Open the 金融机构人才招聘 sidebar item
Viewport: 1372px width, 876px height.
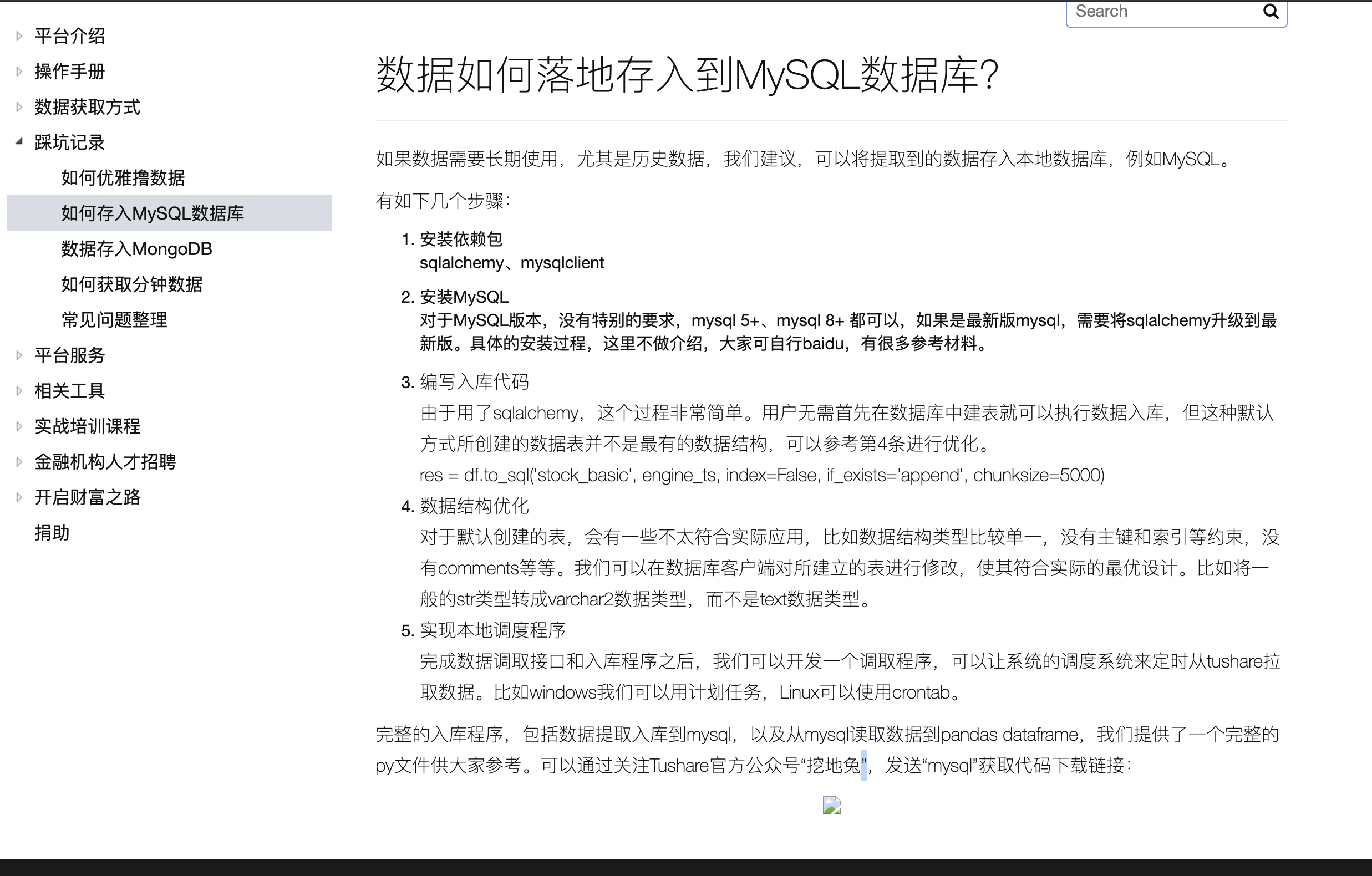(105, 462)
